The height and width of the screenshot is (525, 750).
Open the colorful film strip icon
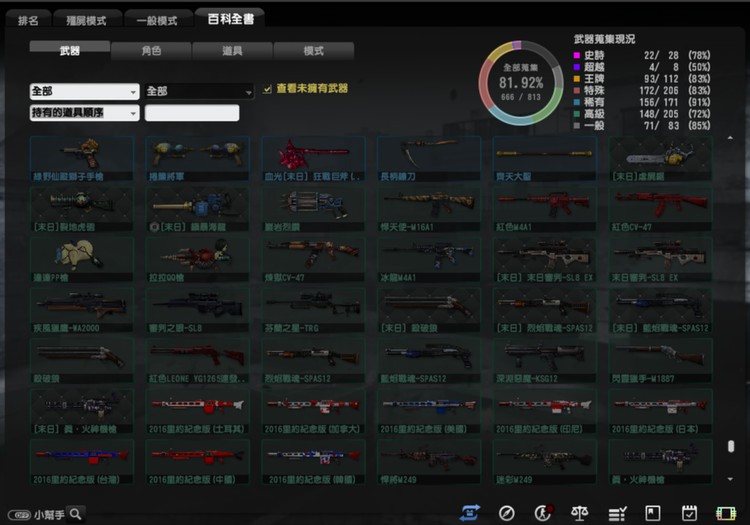(x=726, y=514)
